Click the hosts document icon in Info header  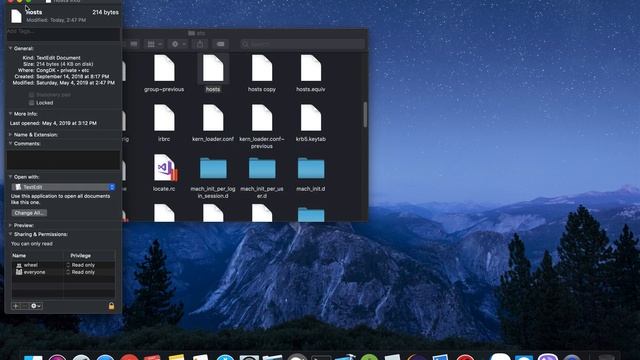tap(16, 16)
